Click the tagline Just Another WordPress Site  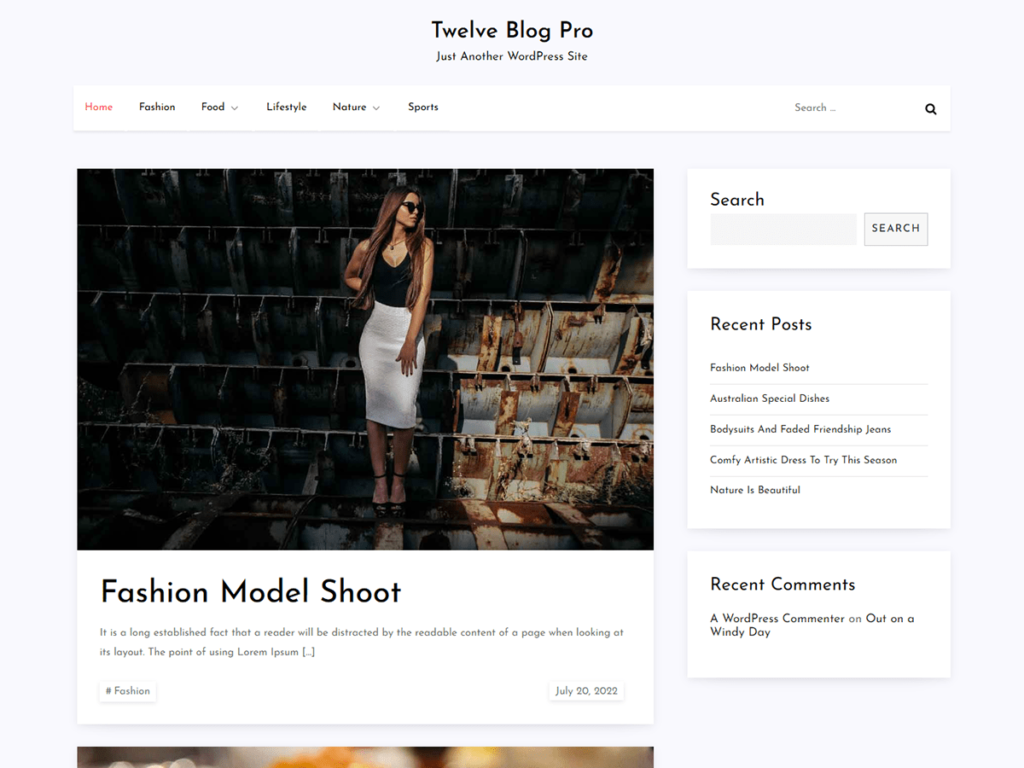[512, 56]
